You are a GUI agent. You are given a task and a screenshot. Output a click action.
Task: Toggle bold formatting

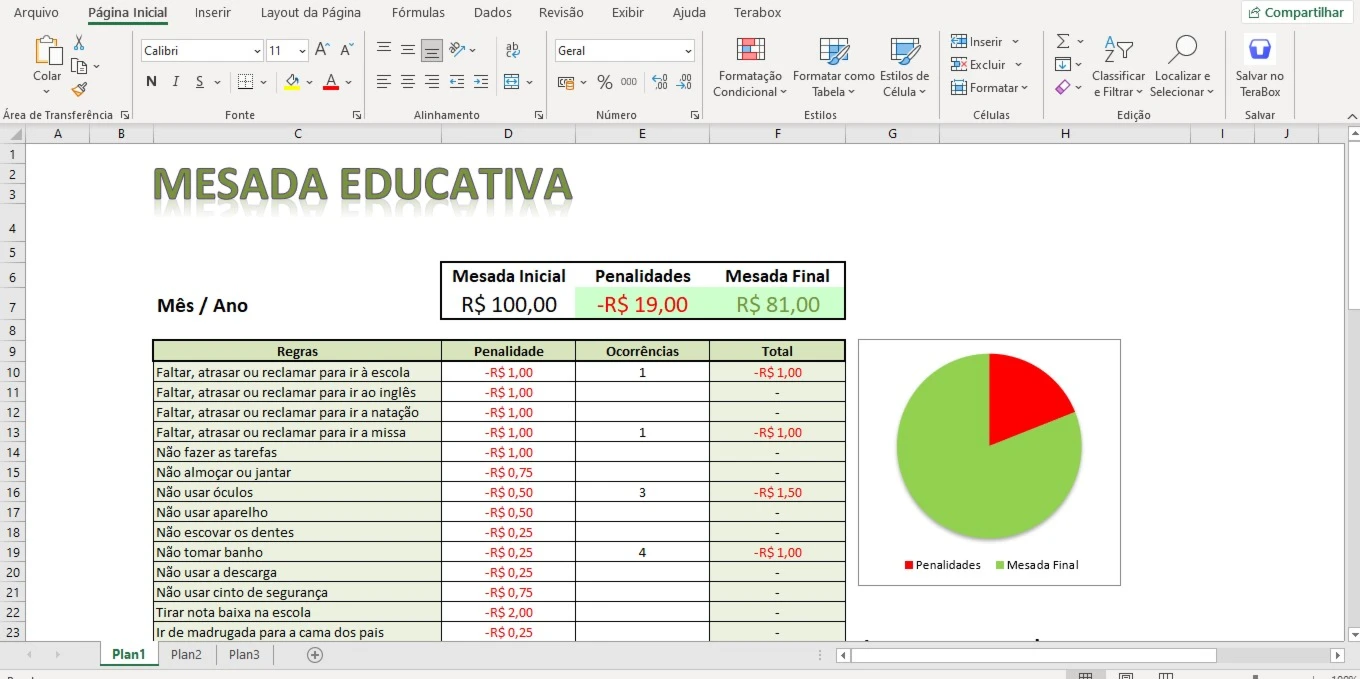click(150, 82)
